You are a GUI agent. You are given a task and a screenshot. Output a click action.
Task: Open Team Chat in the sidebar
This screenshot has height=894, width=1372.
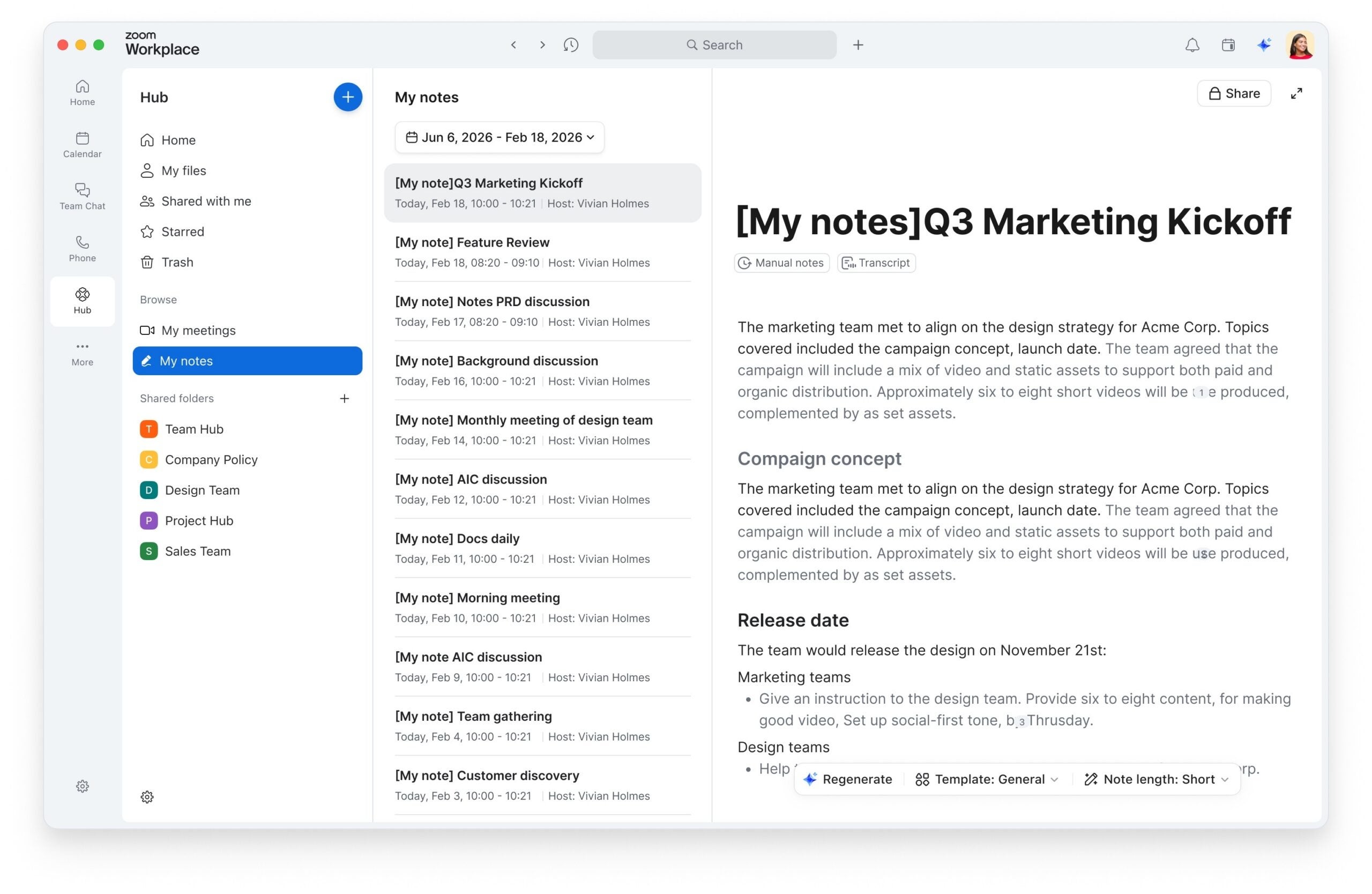point(83,196)
